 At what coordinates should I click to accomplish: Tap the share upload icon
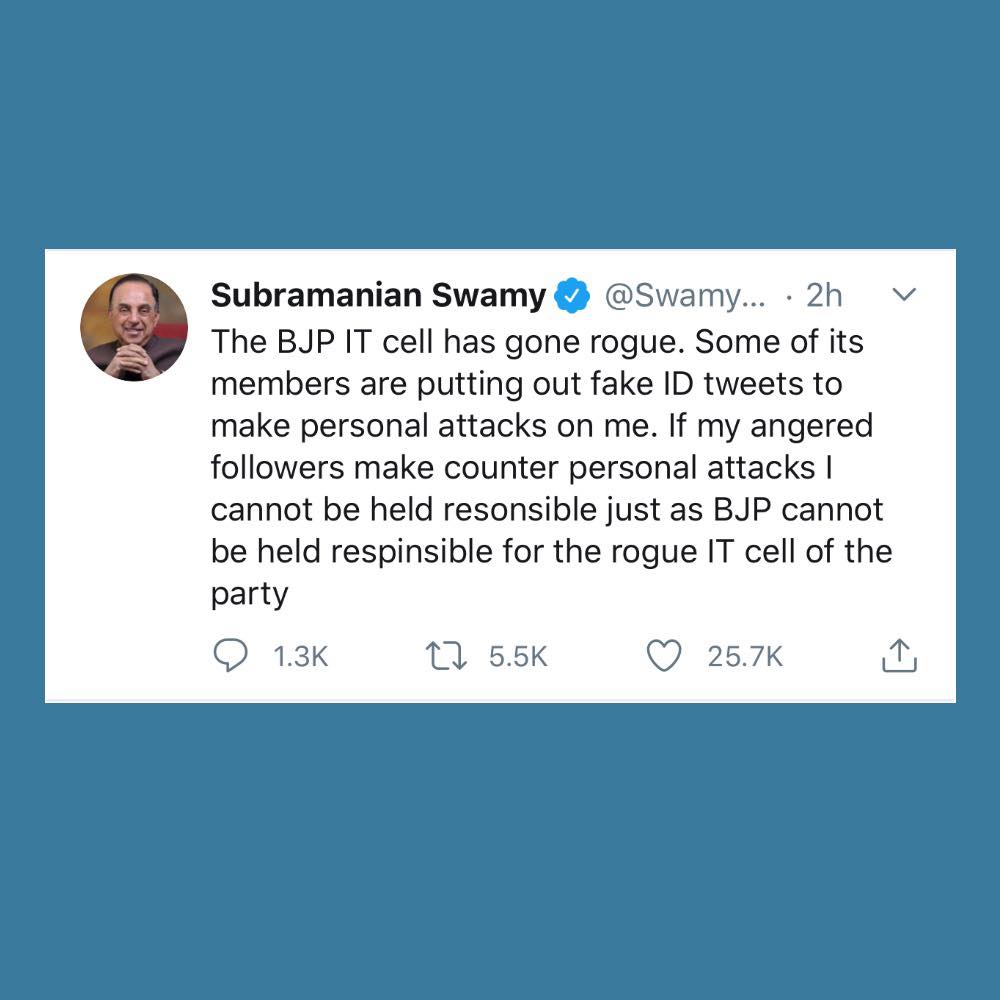click(899, 656)
